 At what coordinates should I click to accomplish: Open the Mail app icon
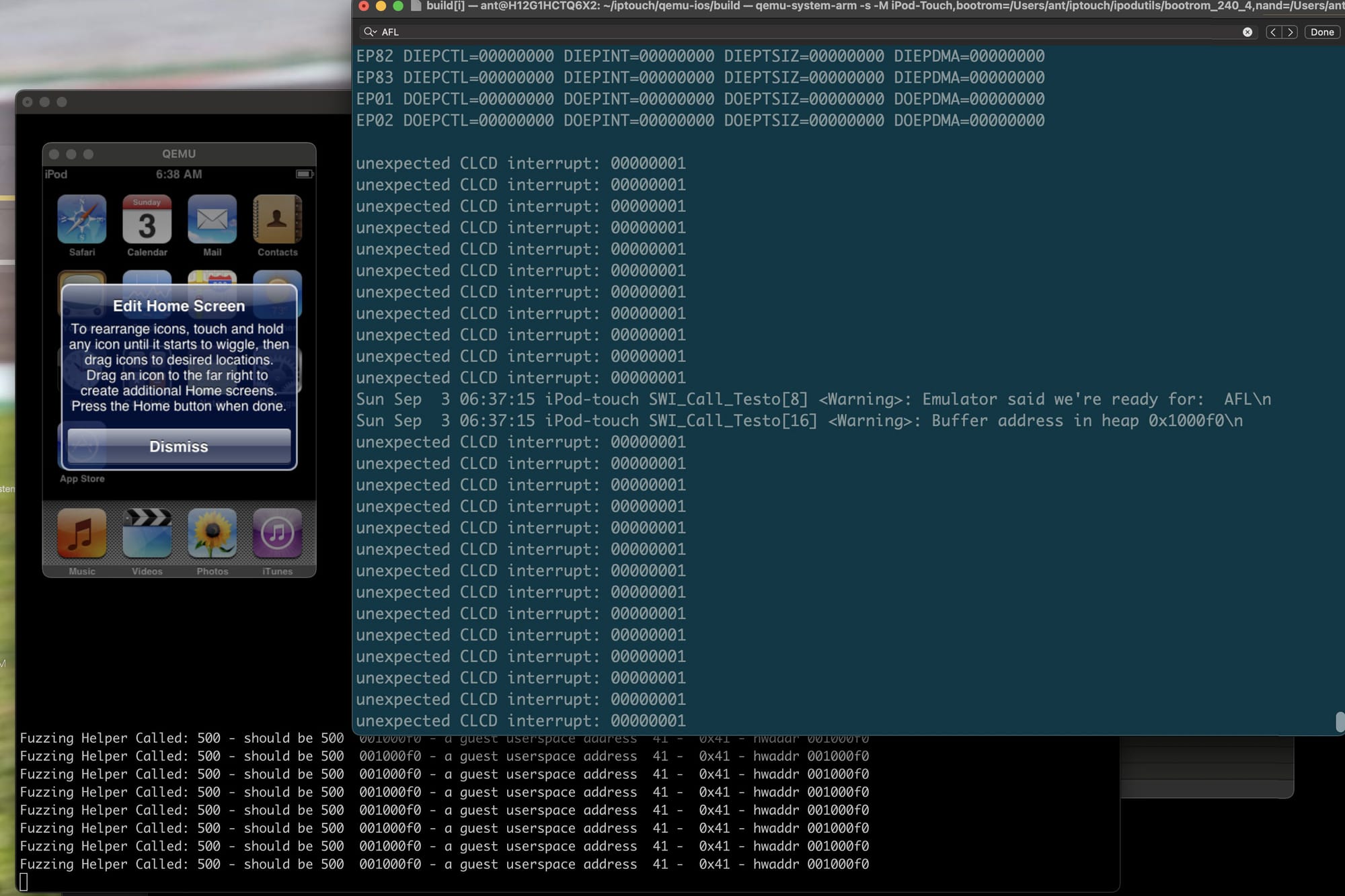click(x=212, y=219)
